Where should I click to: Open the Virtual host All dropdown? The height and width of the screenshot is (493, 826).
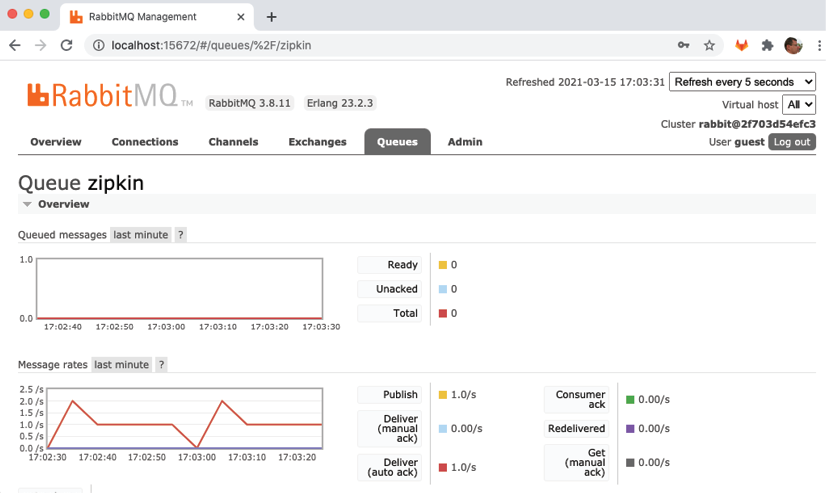coord(799,104)
